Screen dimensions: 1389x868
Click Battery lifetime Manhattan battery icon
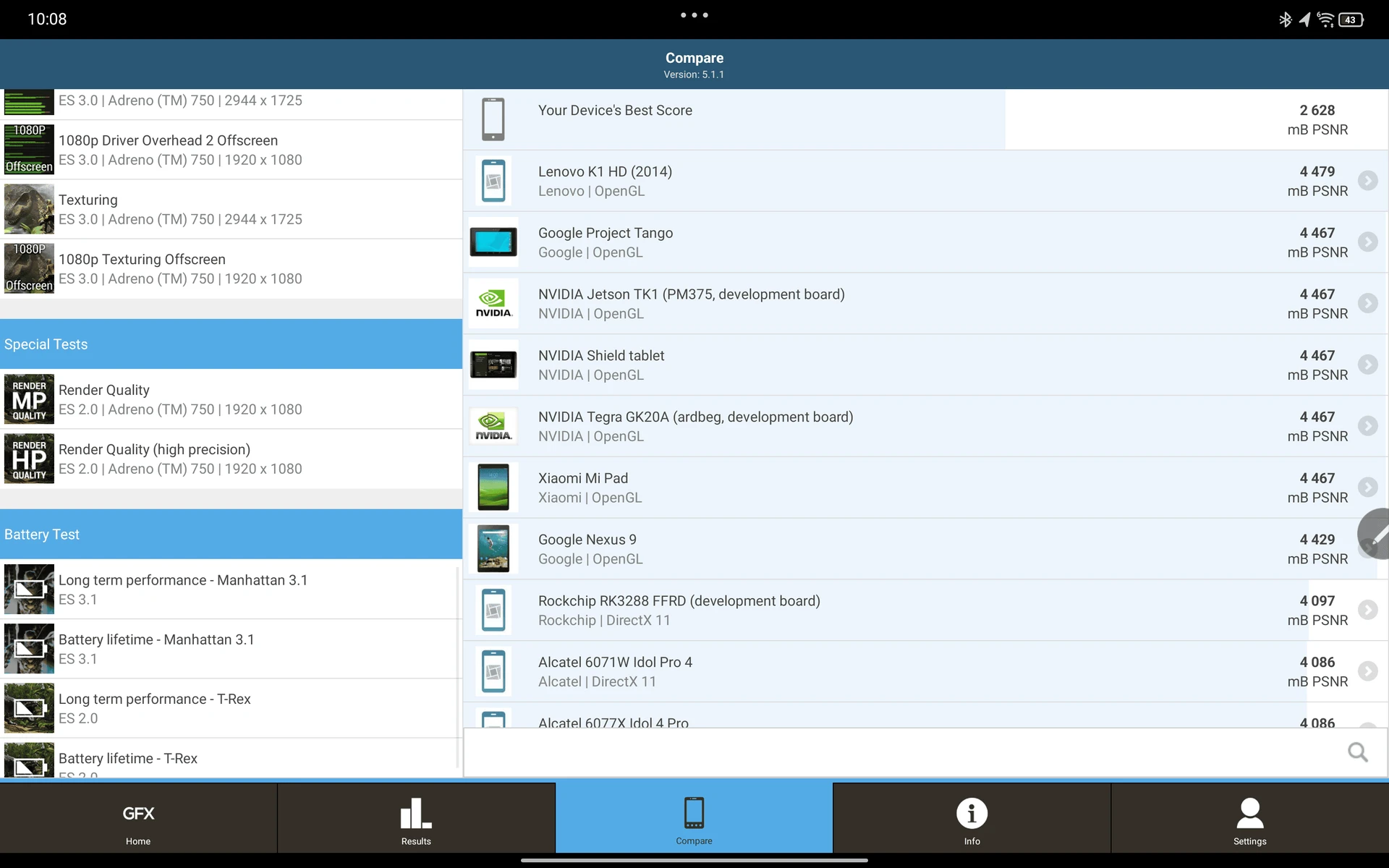tap(29, 649)
